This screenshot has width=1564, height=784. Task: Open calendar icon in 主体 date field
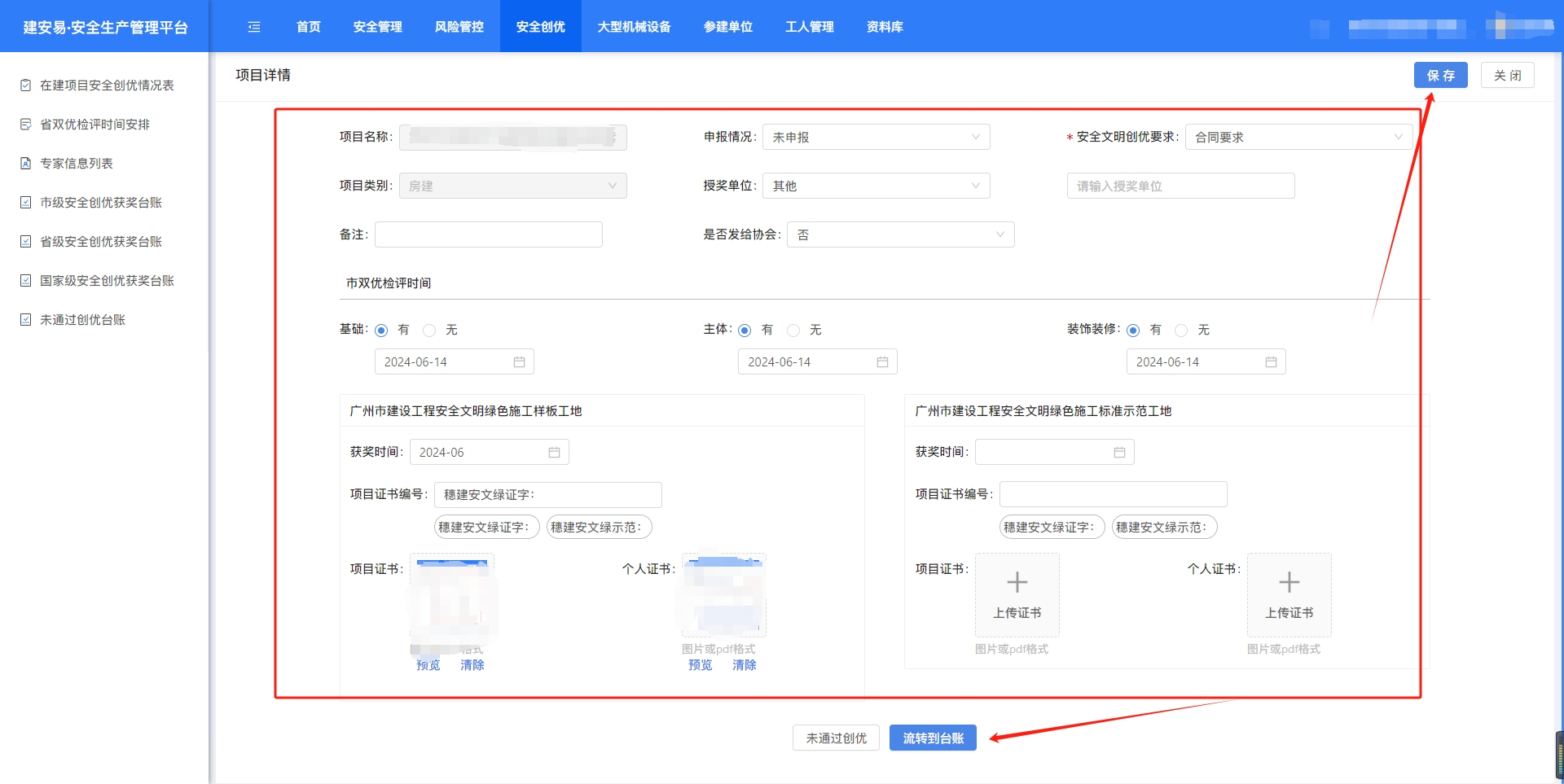[882, 362]
